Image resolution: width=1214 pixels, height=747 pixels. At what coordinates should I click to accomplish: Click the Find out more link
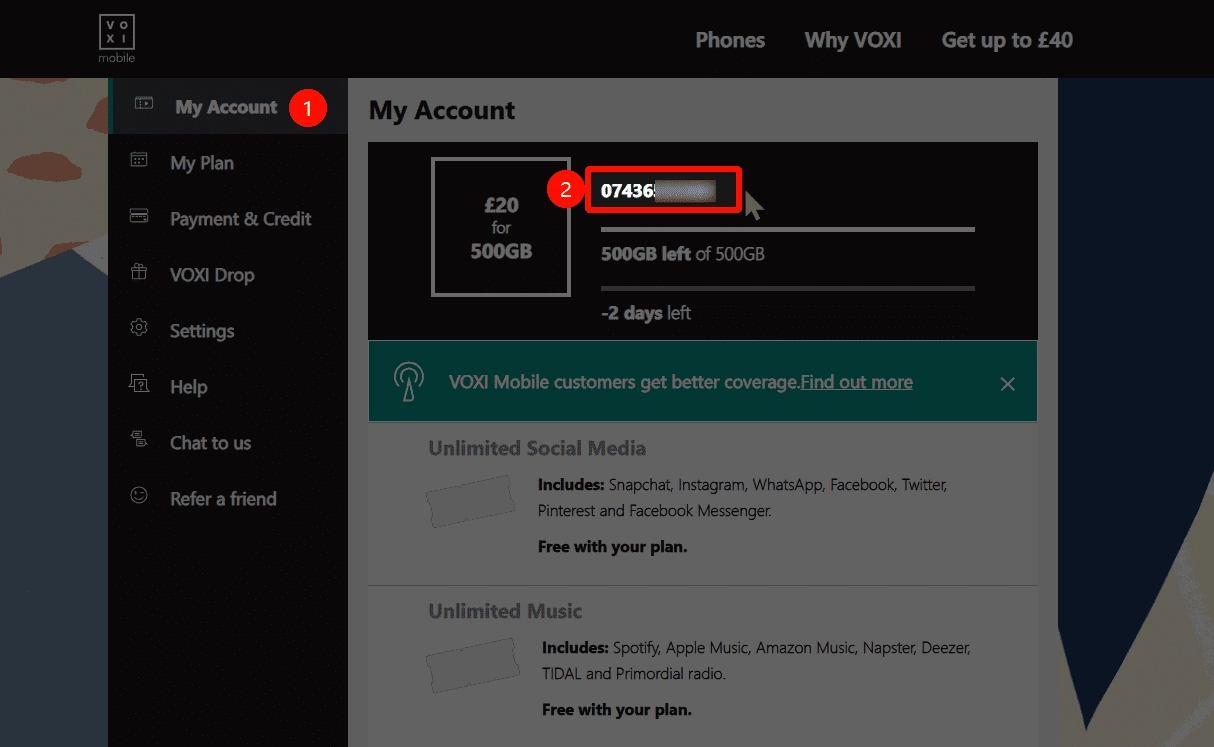[856, 382]
